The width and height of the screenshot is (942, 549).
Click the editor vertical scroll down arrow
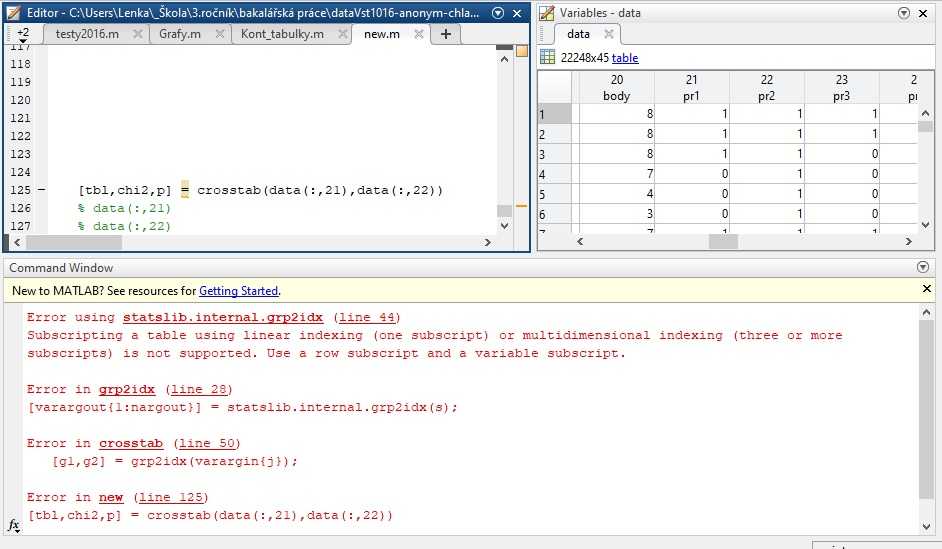pyautogui.click(x=504, y=226)
